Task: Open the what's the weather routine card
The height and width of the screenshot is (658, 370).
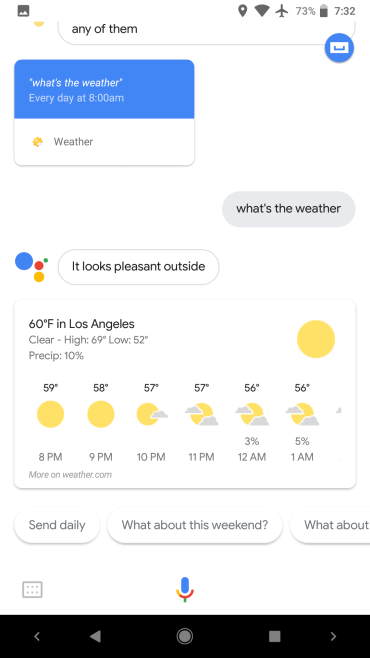Action: 104,112
